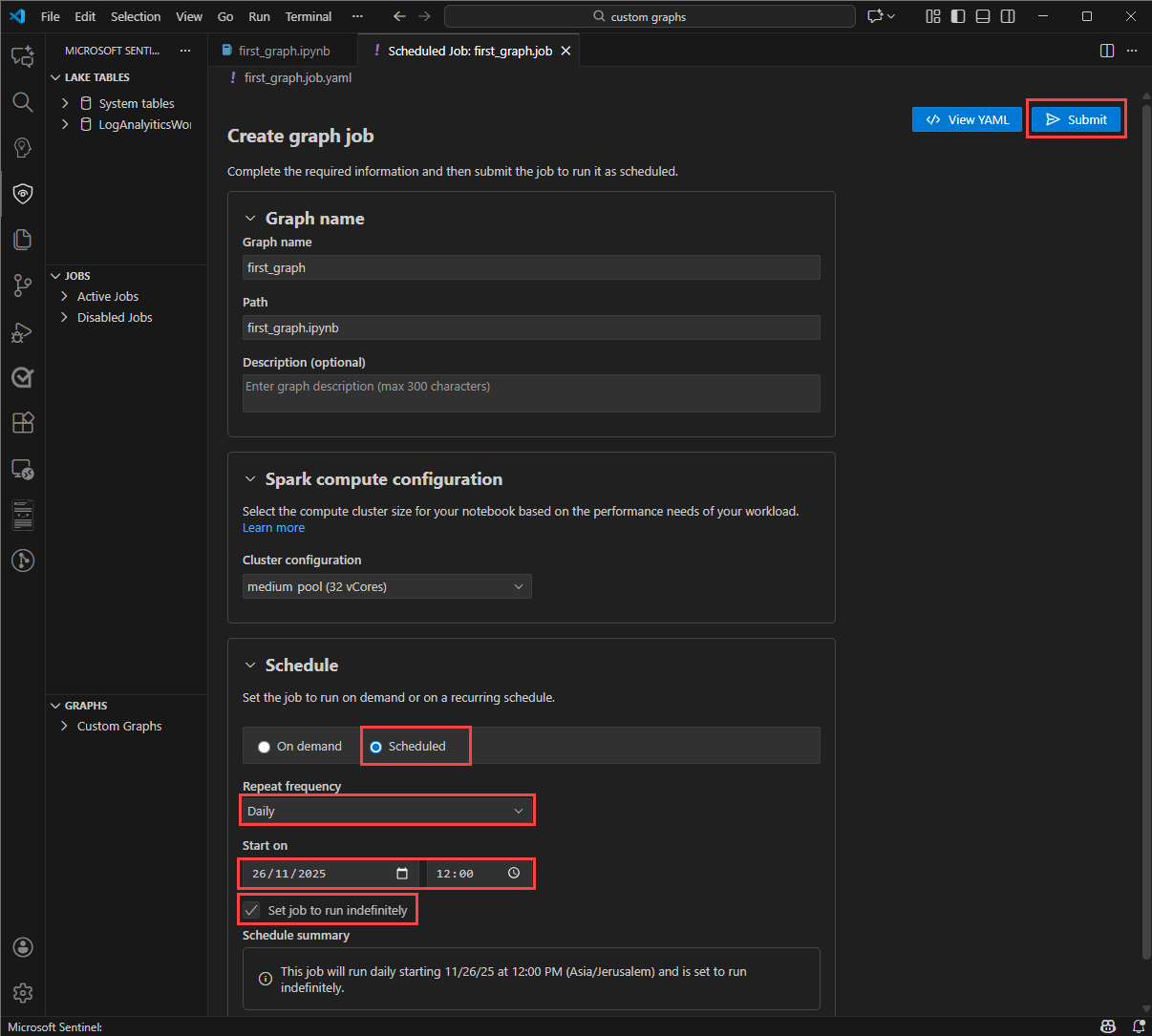This screenshot has height=1036, width=1152.
Task: Open the Extensions view
Action: (23, 423)
